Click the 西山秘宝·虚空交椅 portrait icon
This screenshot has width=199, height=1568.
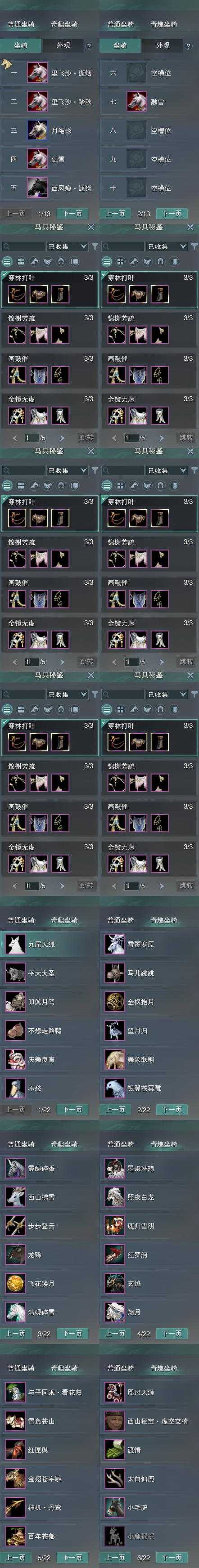[x=114, y=1421]
